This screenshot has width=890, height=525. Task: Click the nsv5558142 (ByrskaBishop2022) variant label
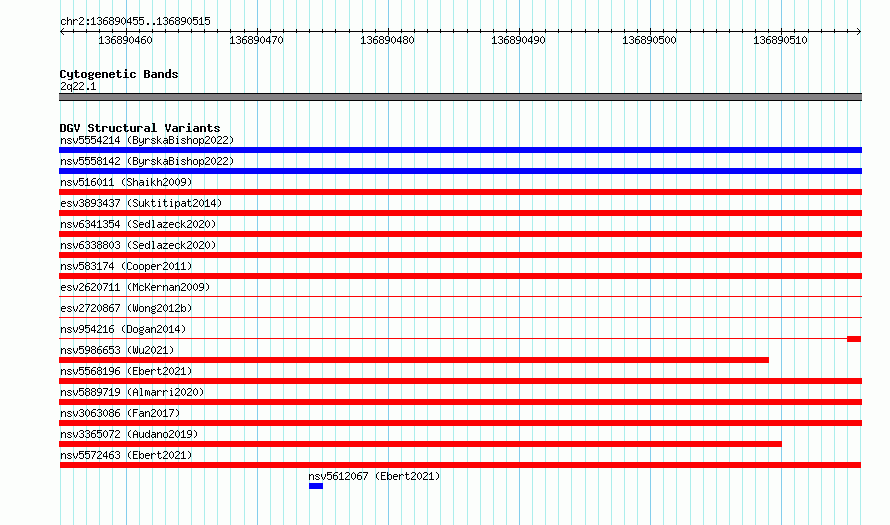click(147, 161)
